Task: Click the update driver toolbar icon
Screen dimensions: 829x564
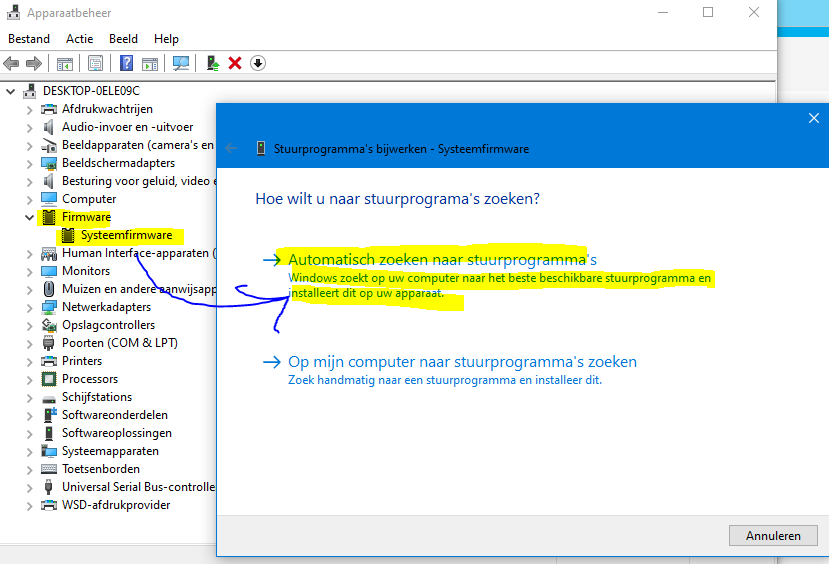Action: [x=213, y=63]
